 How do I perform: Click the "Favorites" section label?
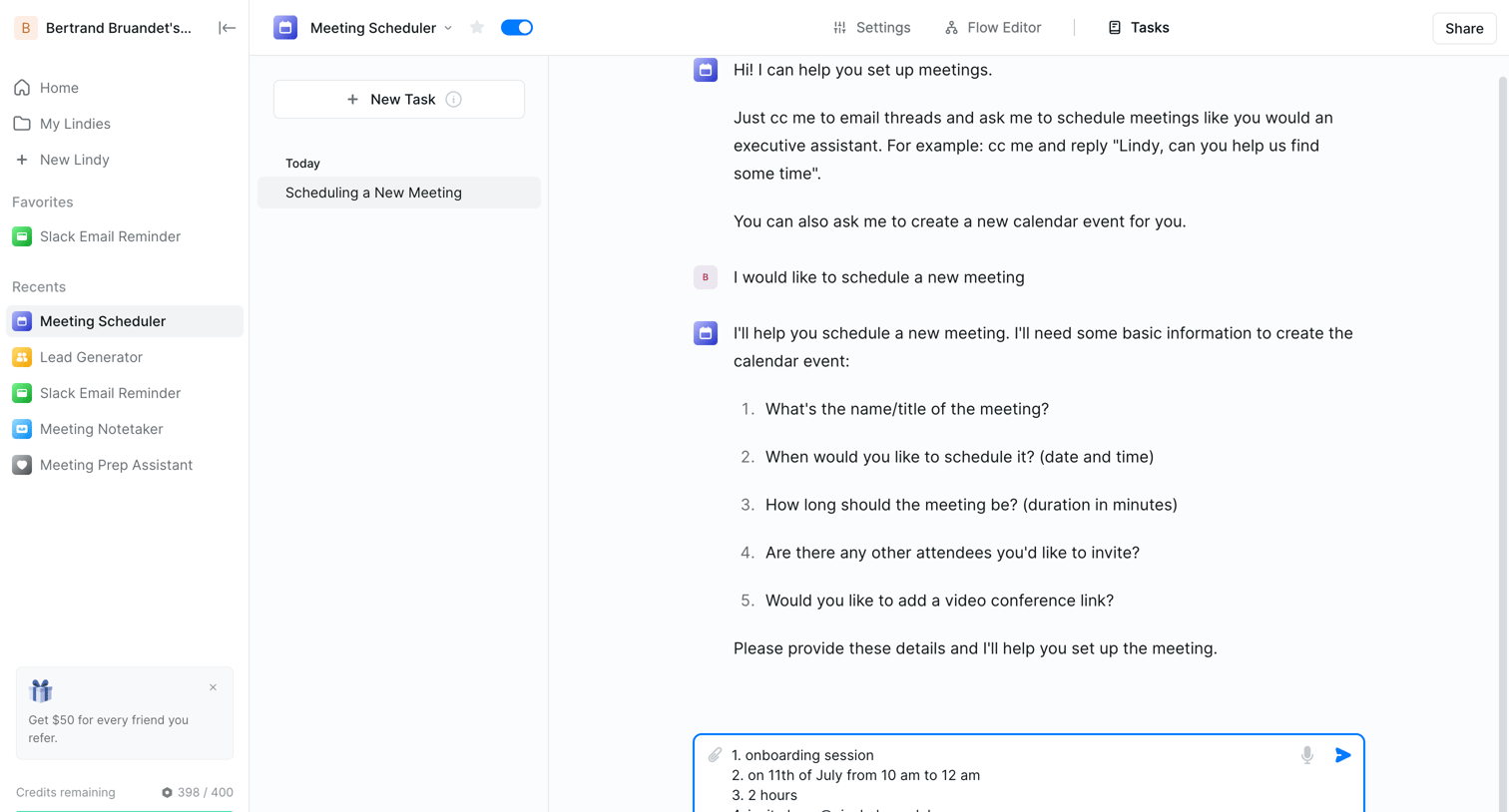point(43,203)
